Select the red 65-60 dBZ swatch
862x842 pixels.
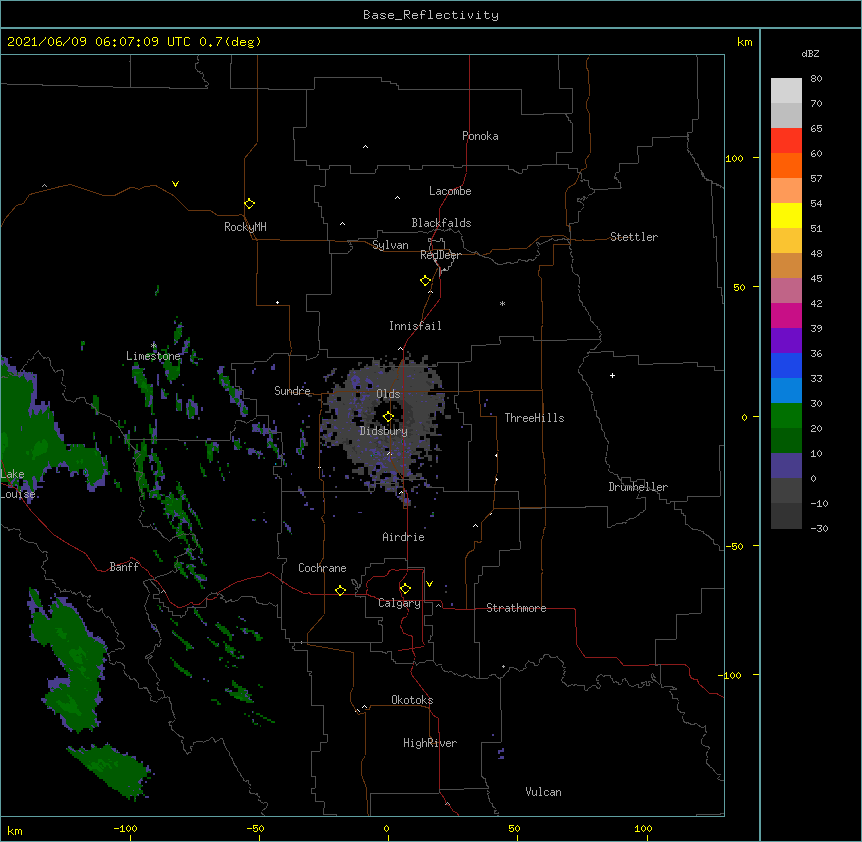[x=786, y=140]
